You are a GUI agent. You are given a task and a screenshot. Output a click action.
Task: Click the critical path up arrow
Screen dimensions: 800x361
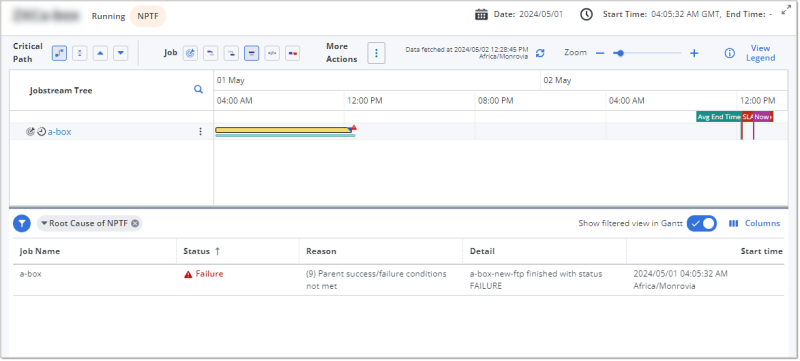tap(100, 53)
